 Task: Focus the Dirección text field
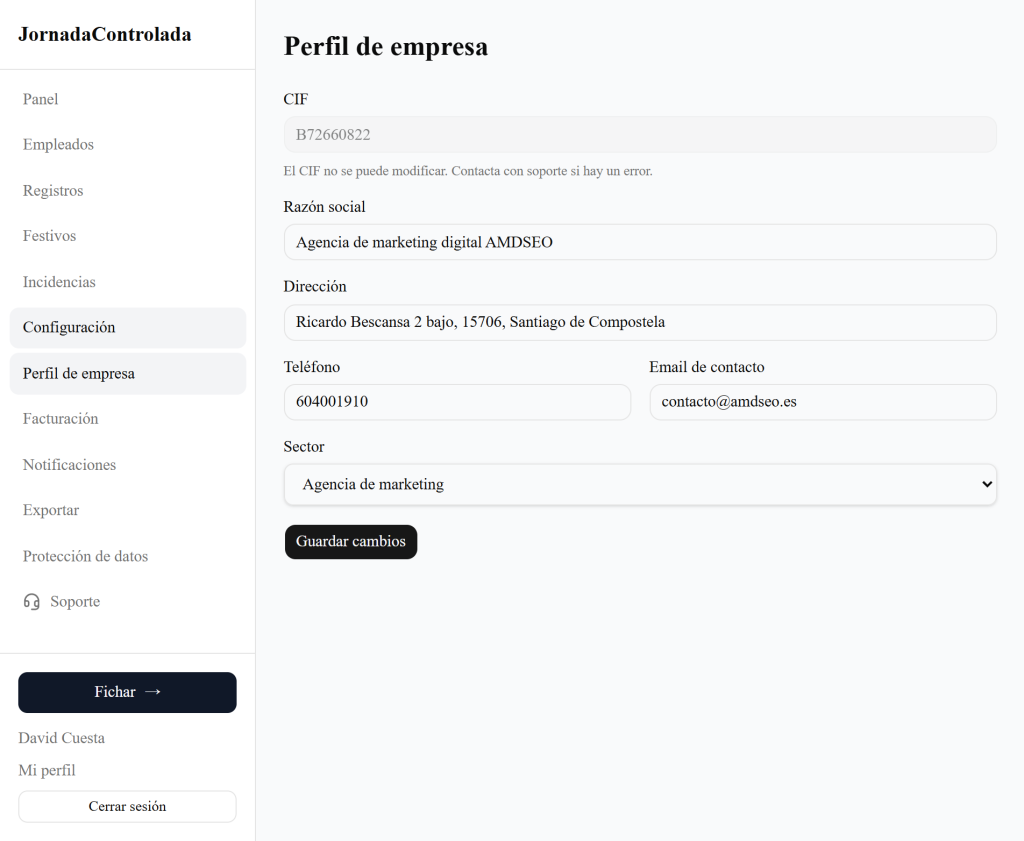pos(640,322)
